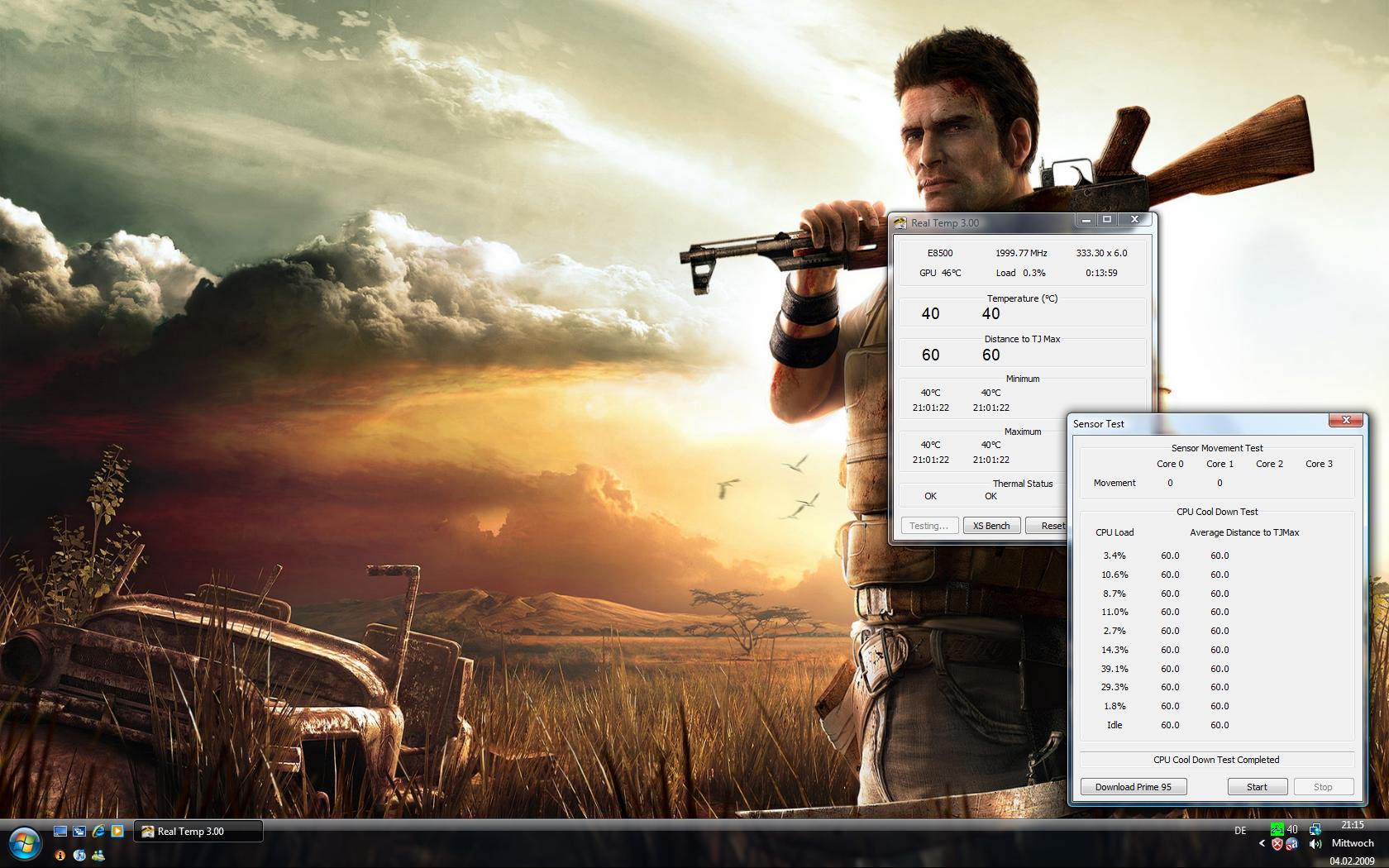Open the volume speaker tray icon
Screen dimensions: 1389x868
pyautogui.click(x=1315, y=844)
